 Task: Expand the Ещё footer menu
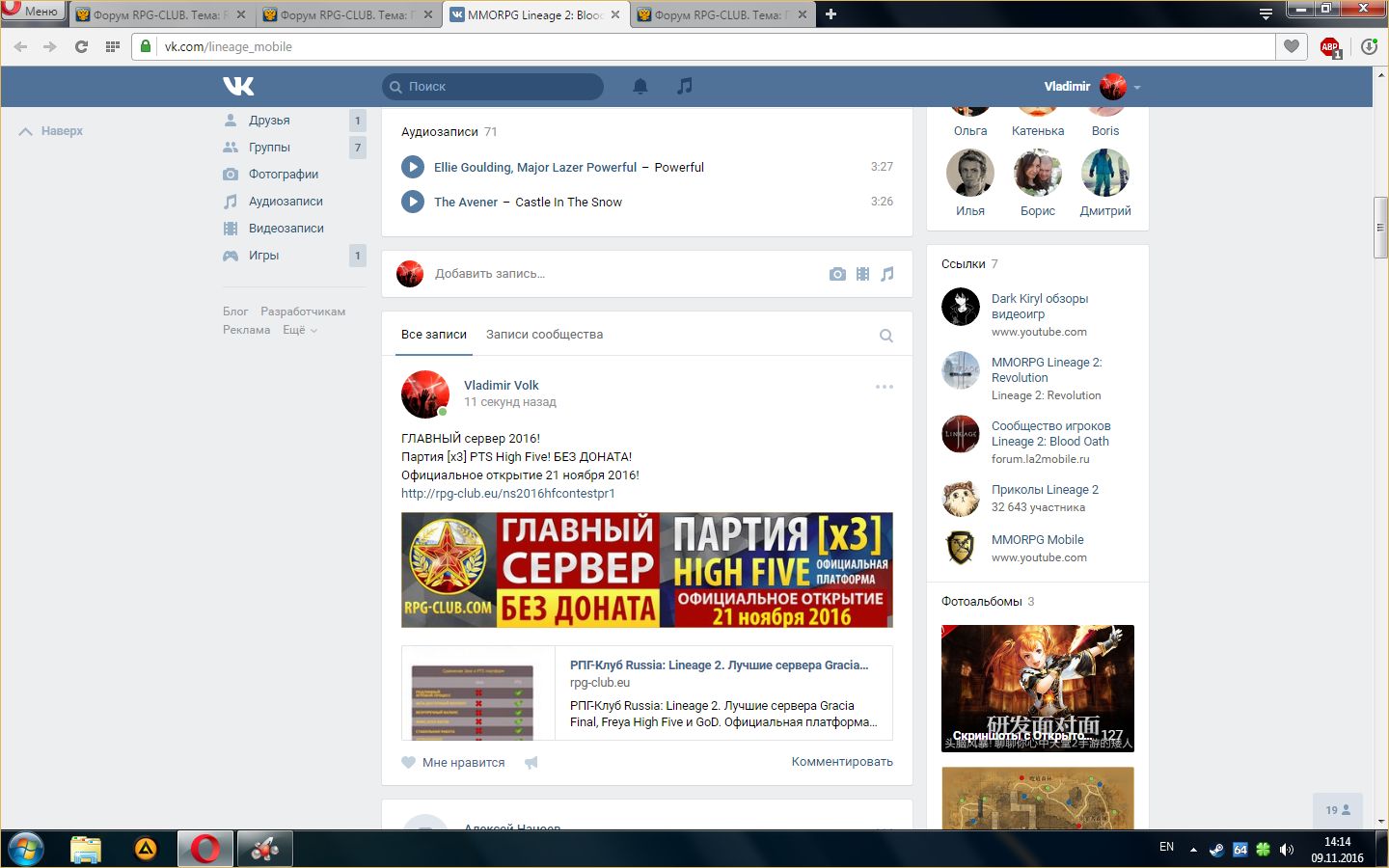299,330
